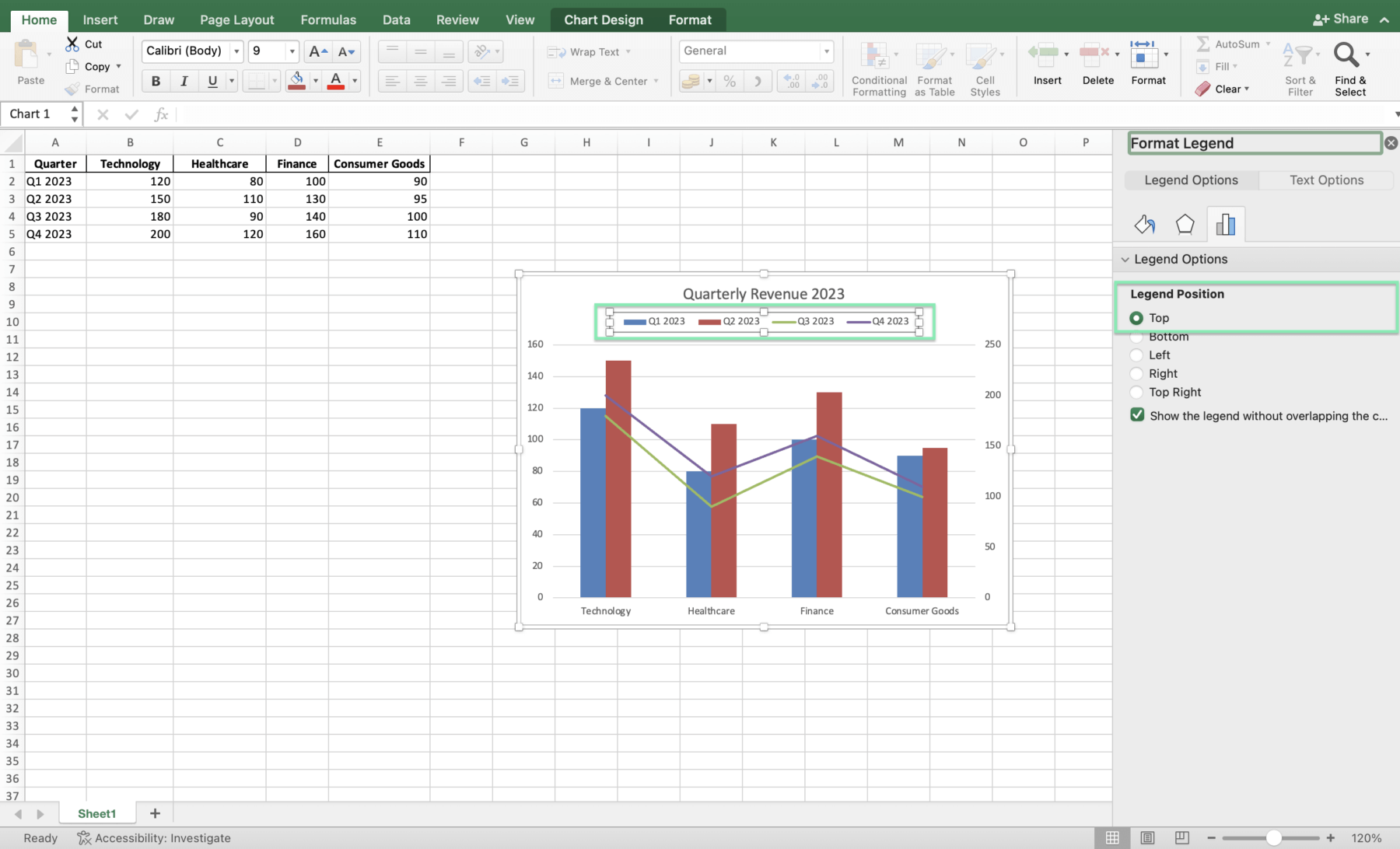Select the Sheet1 tab
1400x849 pixels.
[x=96, y=813]
